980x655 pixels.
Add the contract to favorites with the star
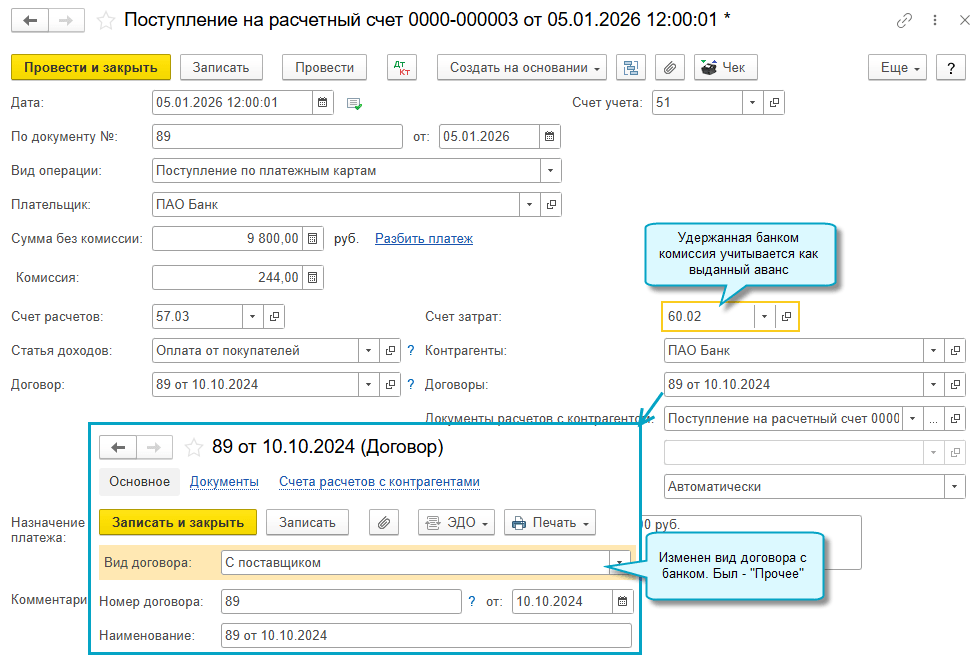[194, 448]
